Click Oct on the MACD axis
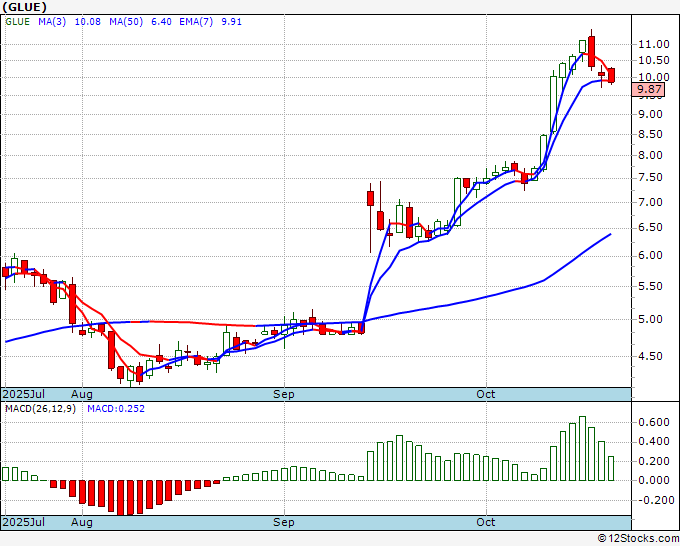Screen dimensions: 680x546 coord(486,522)
